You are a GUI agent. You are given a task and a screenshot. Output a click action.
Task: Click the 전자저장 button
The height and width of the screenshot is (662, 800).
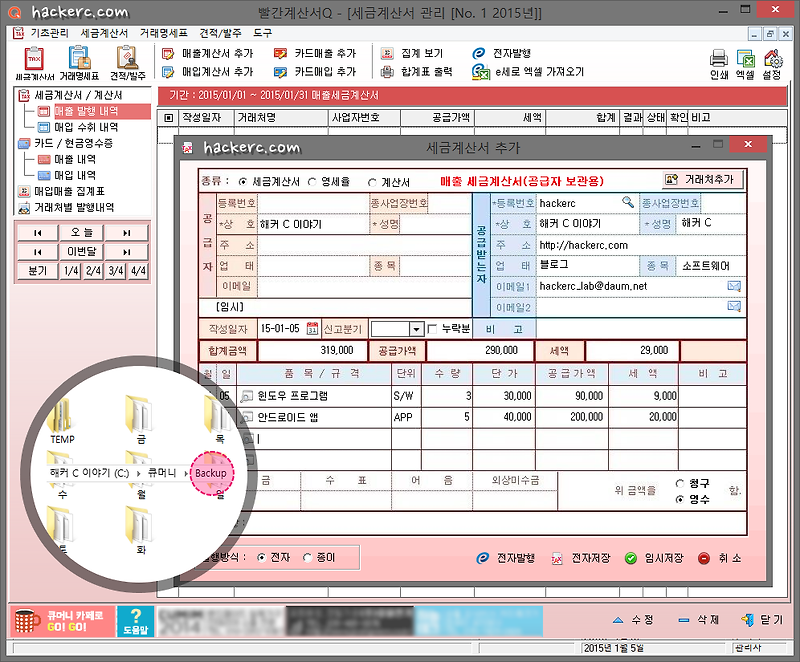pyautogui.click(x=581, y=558)
